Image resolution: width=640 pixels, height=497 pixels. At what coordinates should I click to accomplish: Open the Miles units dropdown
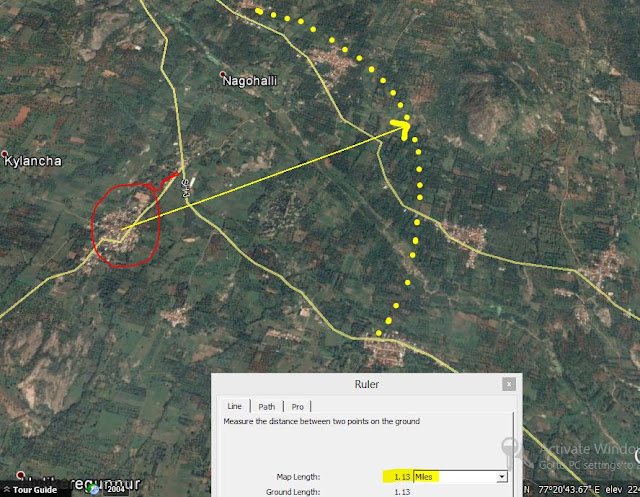coord(460,477)
